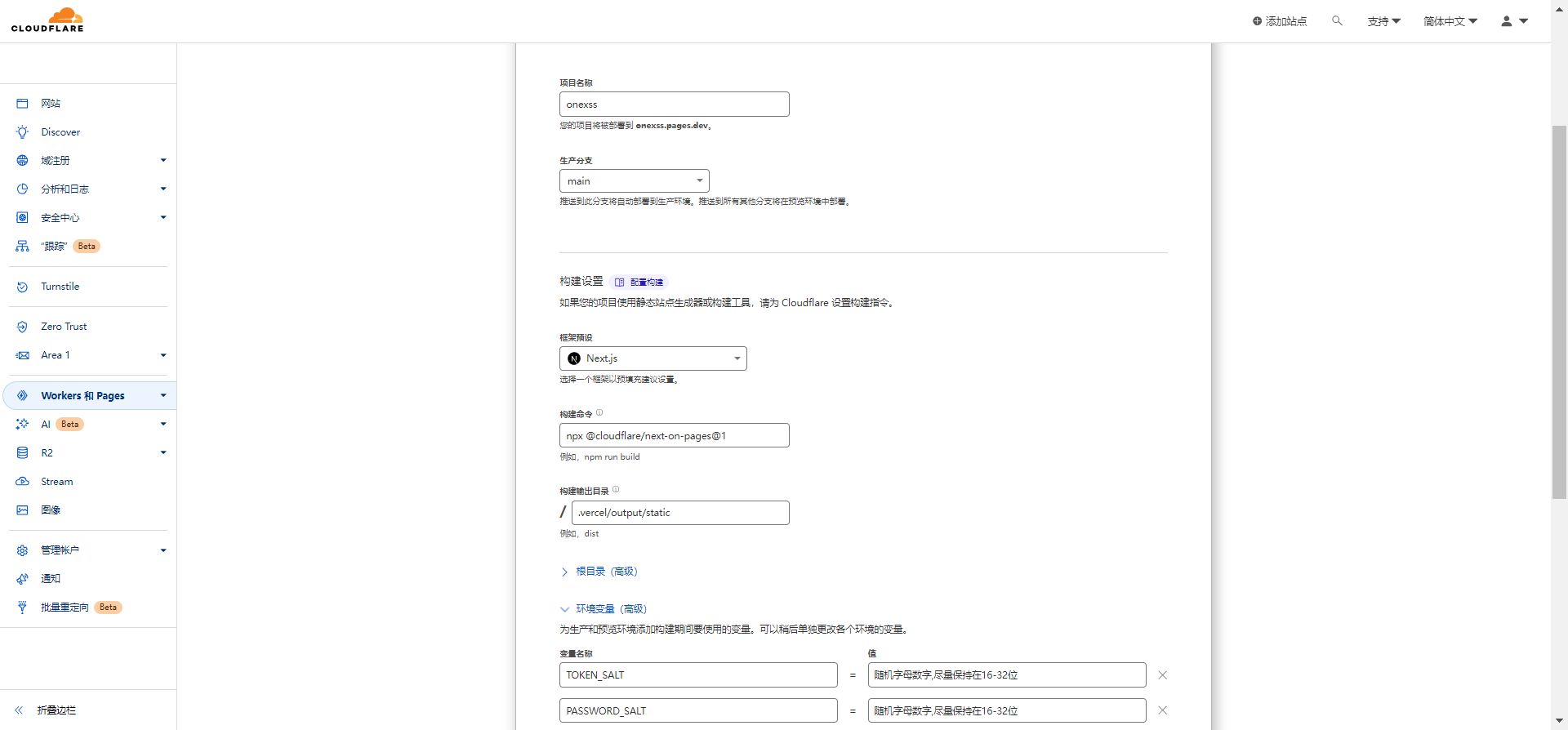Open the 简体中文 language menu
The height and width of the screenshot is (730, 1568).
click(1450, 21)
